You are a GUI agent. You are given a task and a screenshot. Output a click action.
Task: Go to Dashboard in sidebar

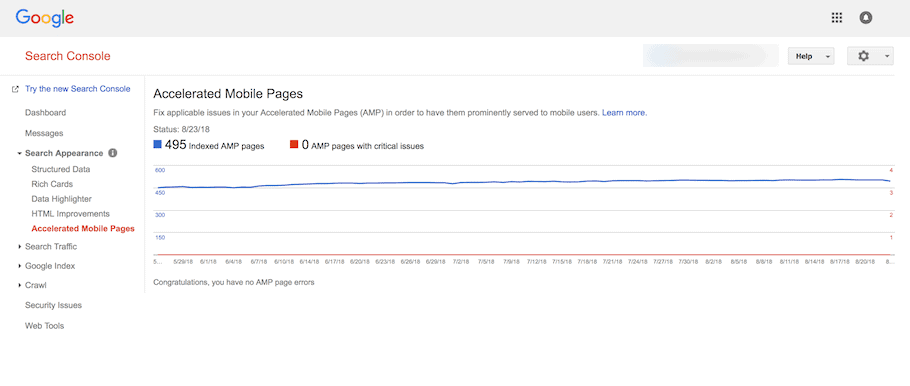click(x=45, y=113)
